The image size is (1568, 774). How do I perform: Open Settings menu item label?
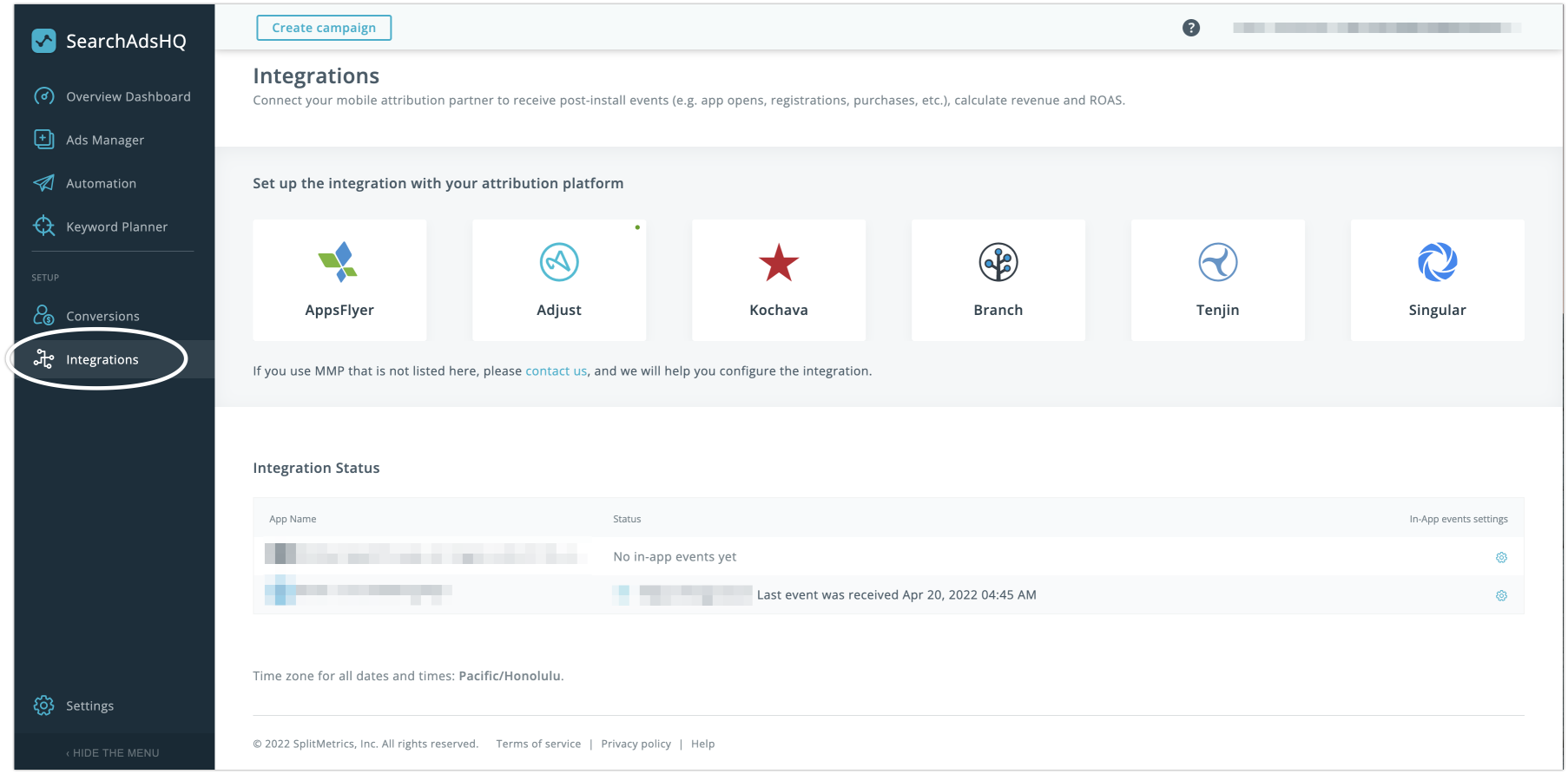pos(89,705)
